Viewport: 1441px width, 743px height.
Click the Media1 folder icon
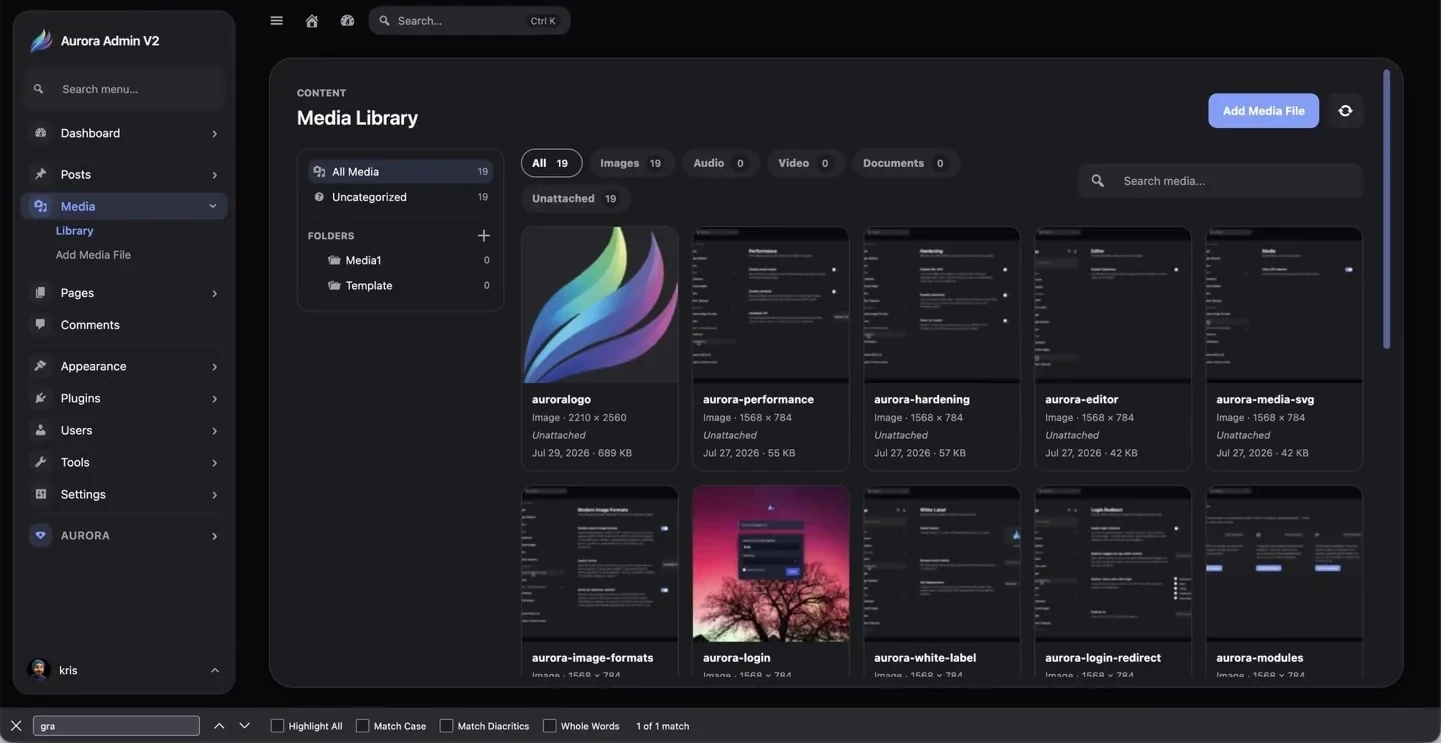(334, 260)
